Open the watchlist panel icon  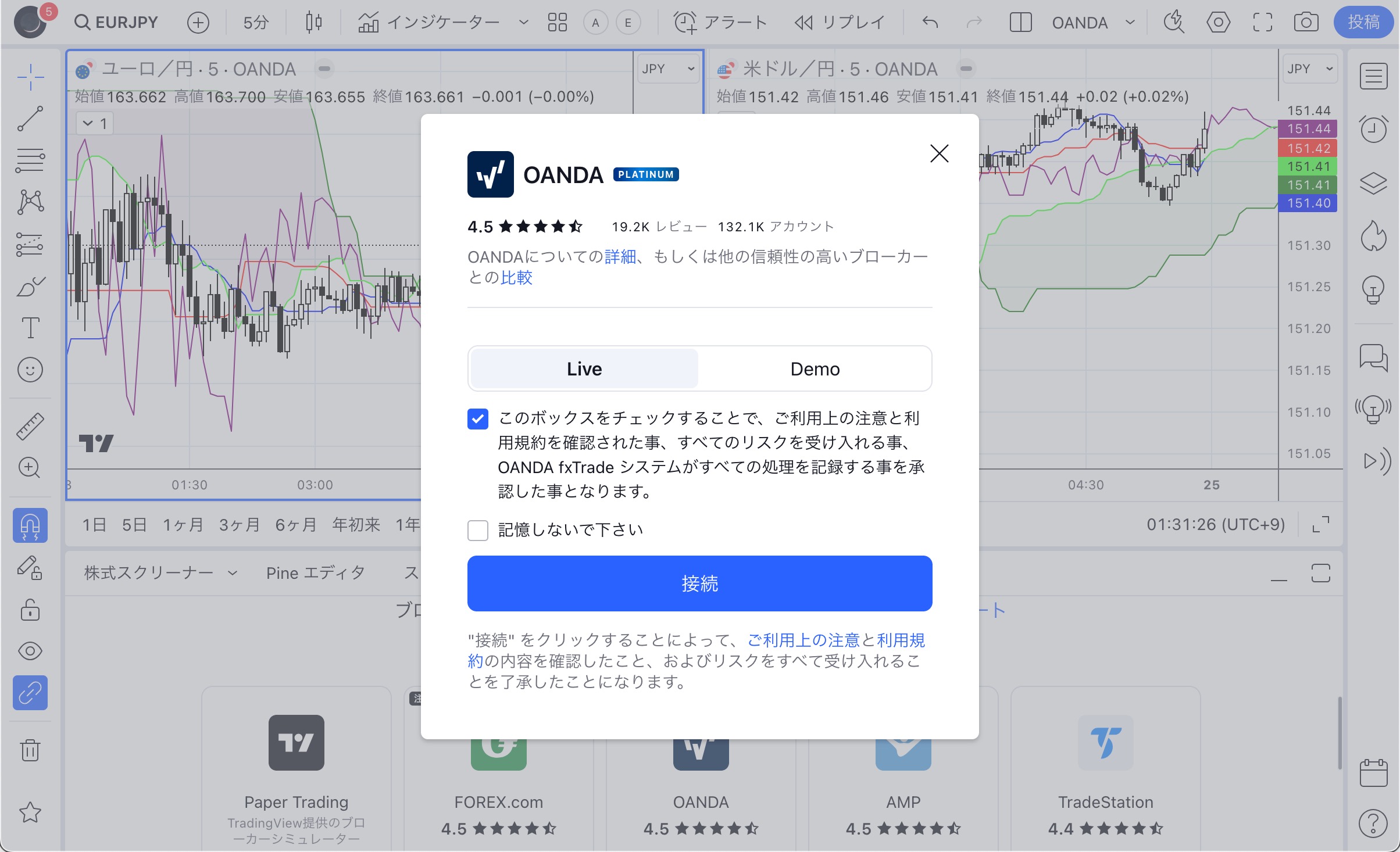coord(1373,76)
